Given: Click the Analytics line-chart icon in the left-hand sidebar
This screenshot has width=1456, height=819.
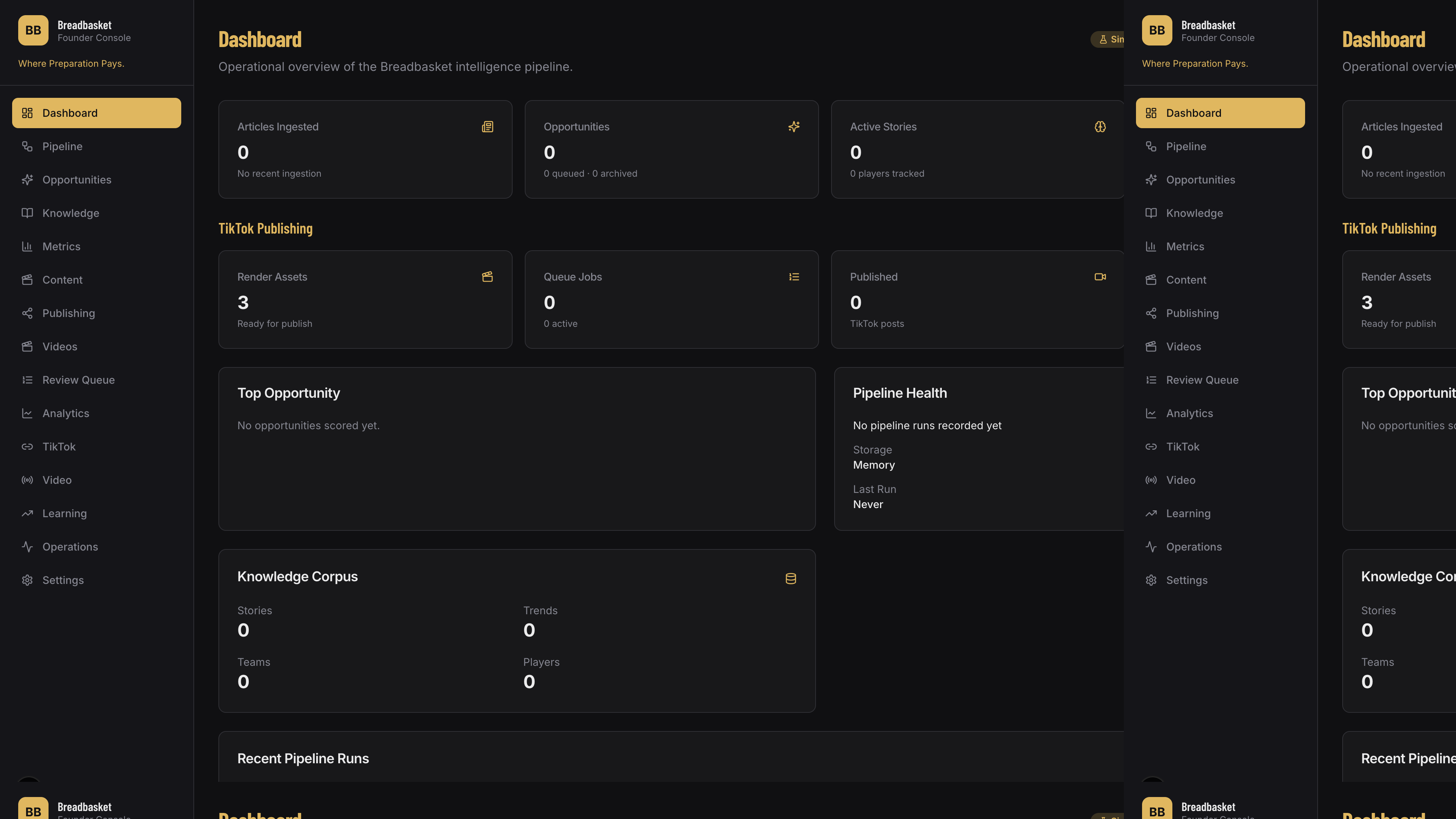Looking at the screenshot, I should click(x=27, y=413).
